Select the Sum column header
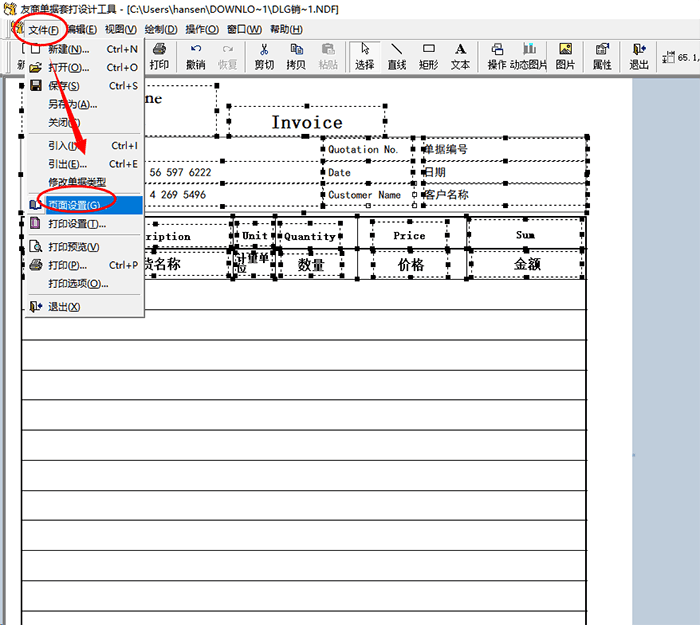700x625 pixels. 525,235
